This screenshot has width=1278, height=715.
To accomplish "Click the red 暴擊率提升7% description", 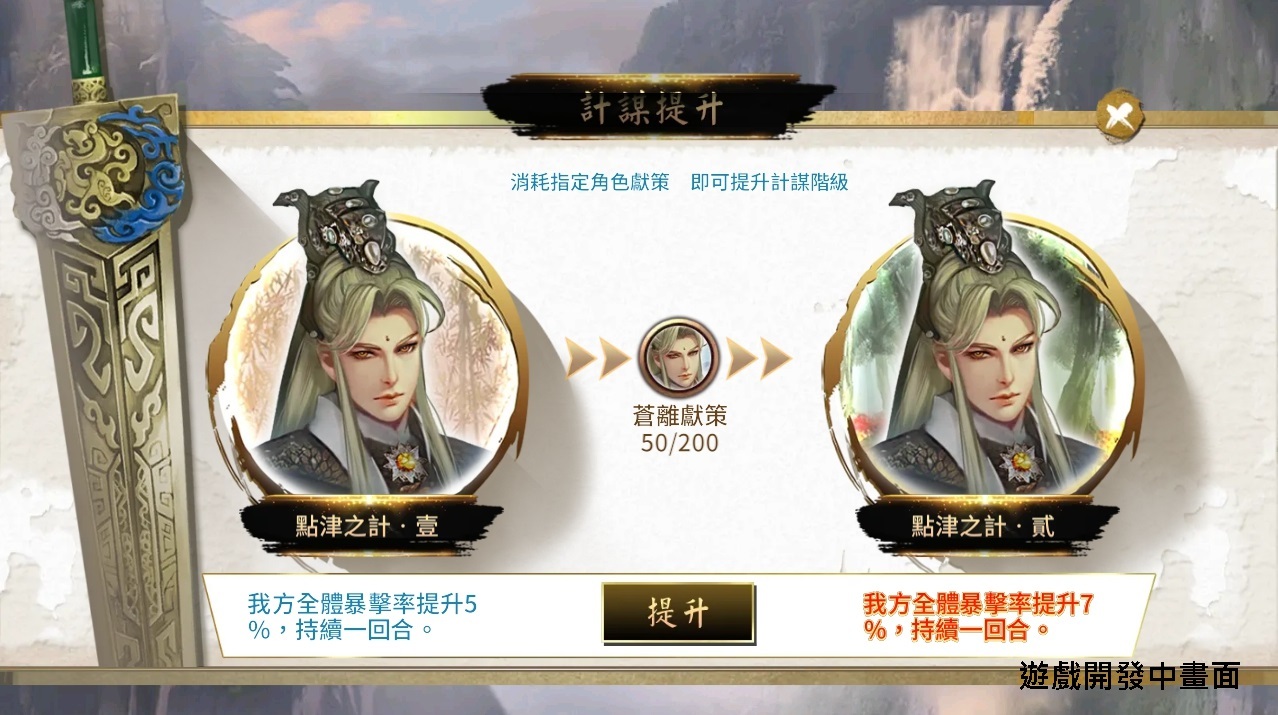I will tap(978, 617).
